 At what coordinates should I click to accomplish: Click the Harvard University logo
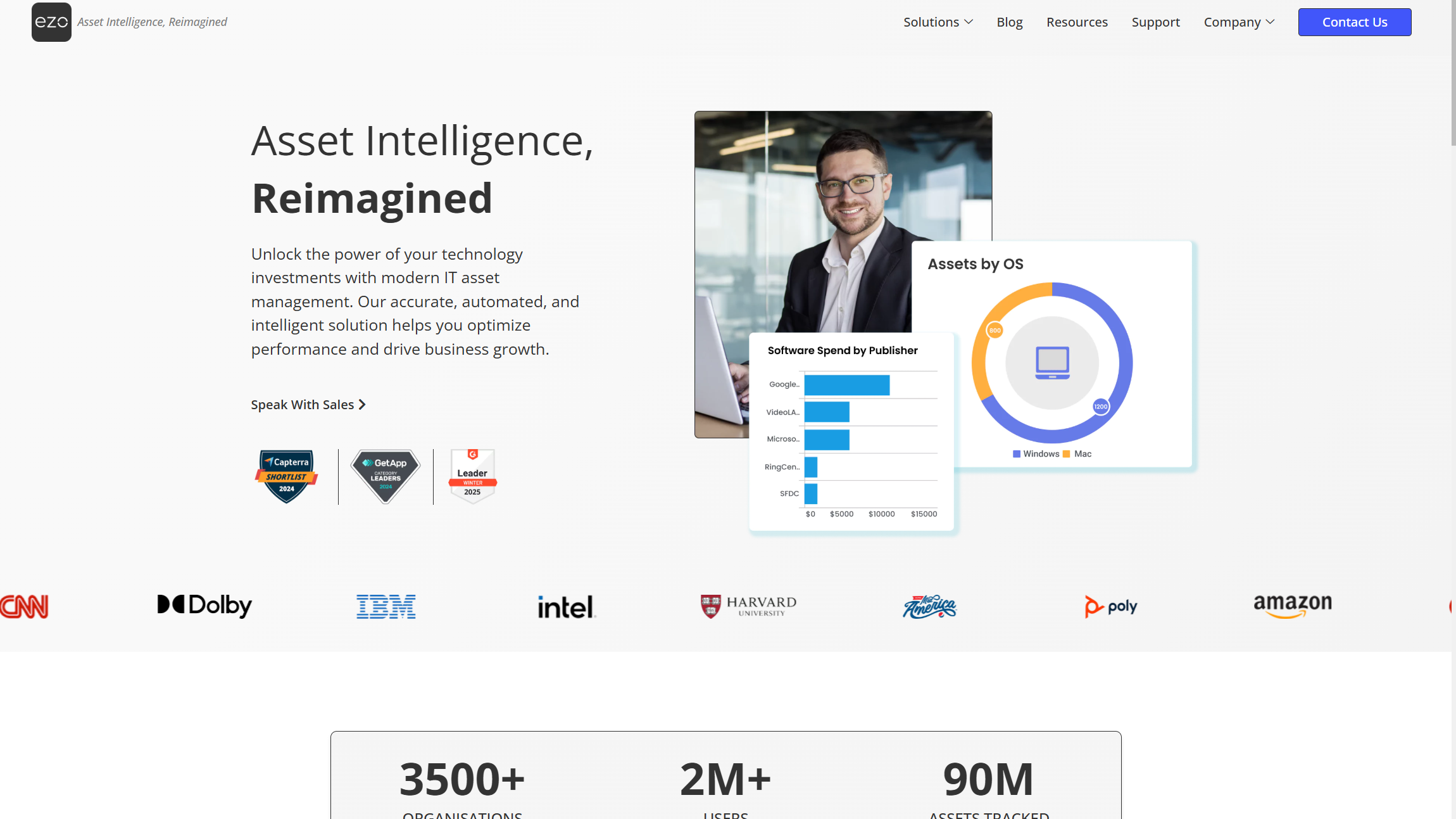pos(748,606)
